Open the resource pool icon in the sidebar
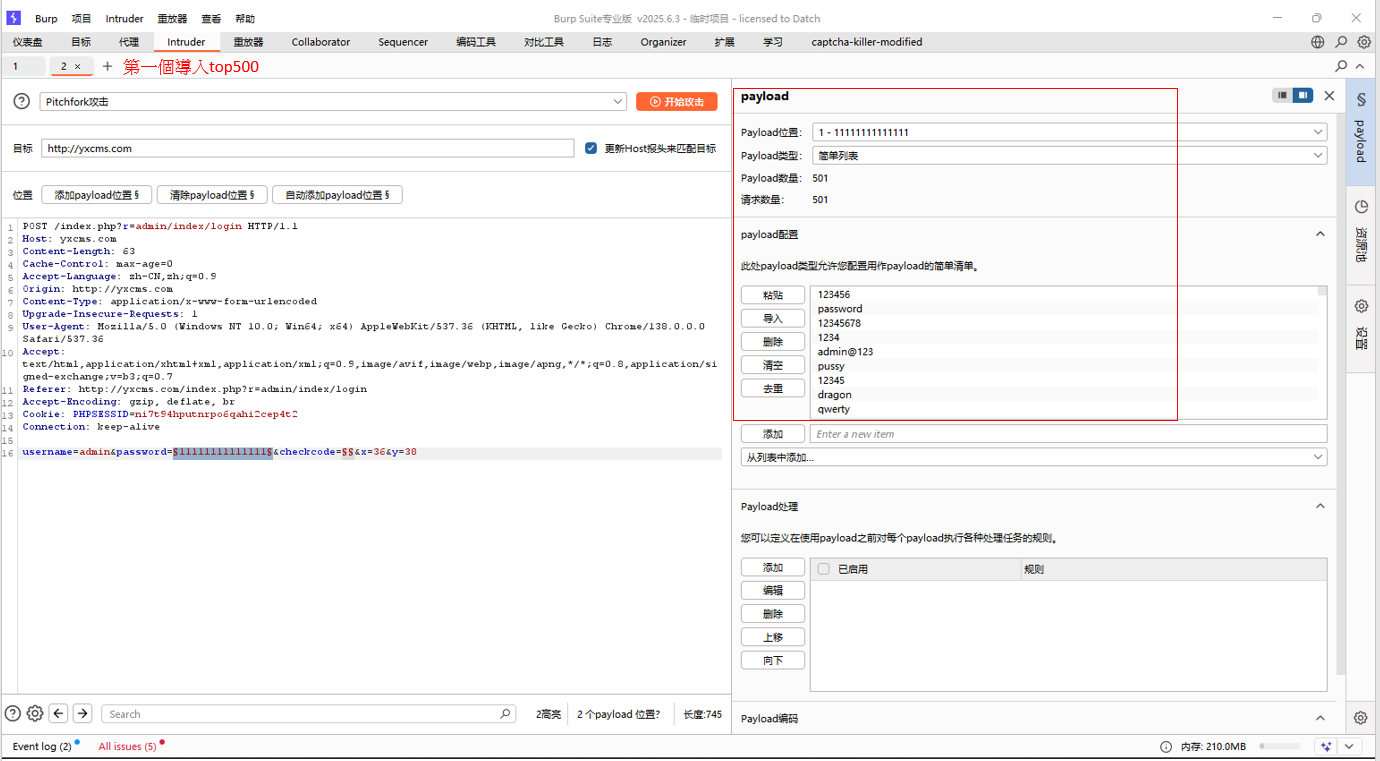The width and height of the screenshot is (1380, 761). (x=1361, y=206)
